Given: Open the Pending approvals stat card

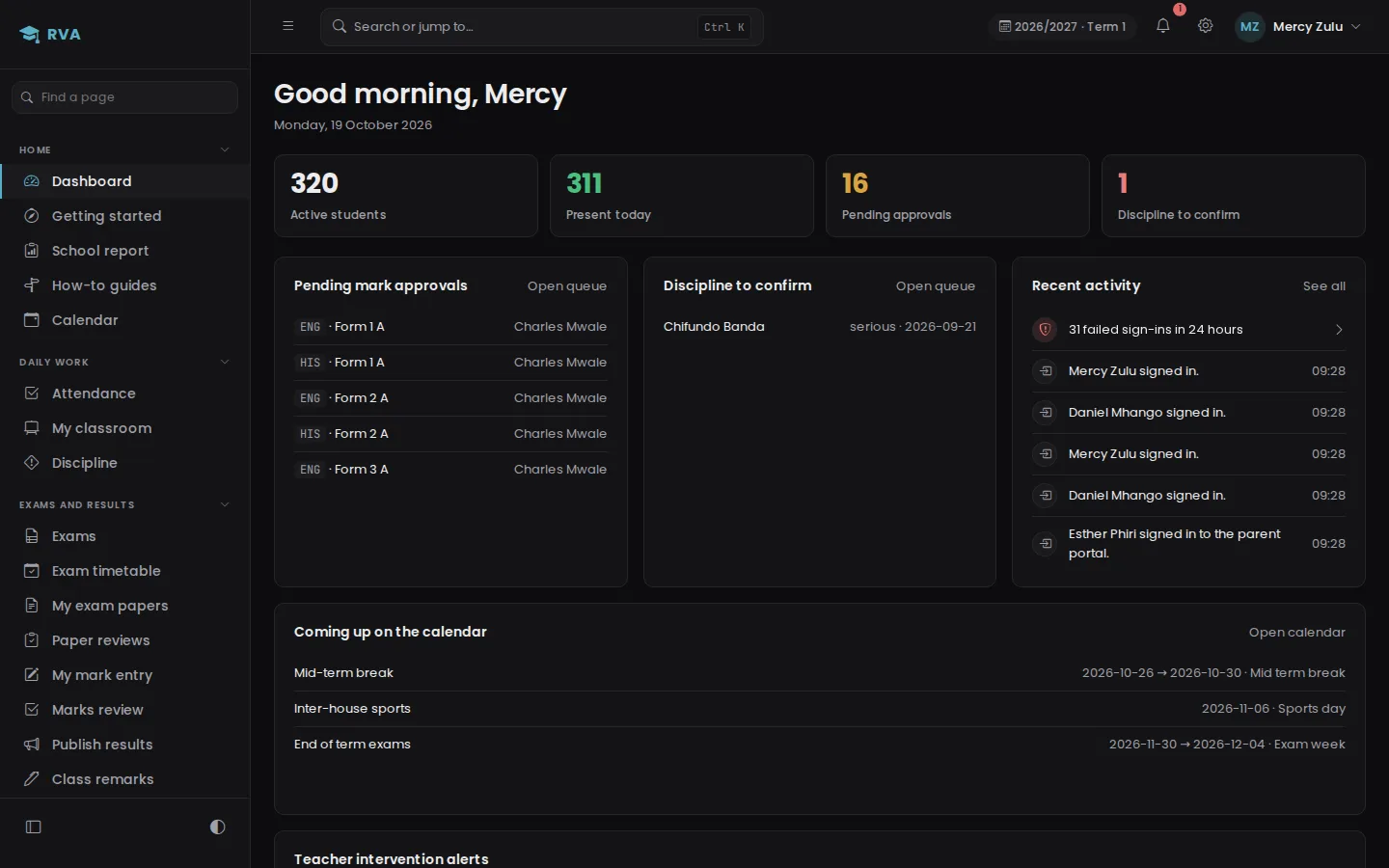Looking at the screenshot, I should (958, 196).
